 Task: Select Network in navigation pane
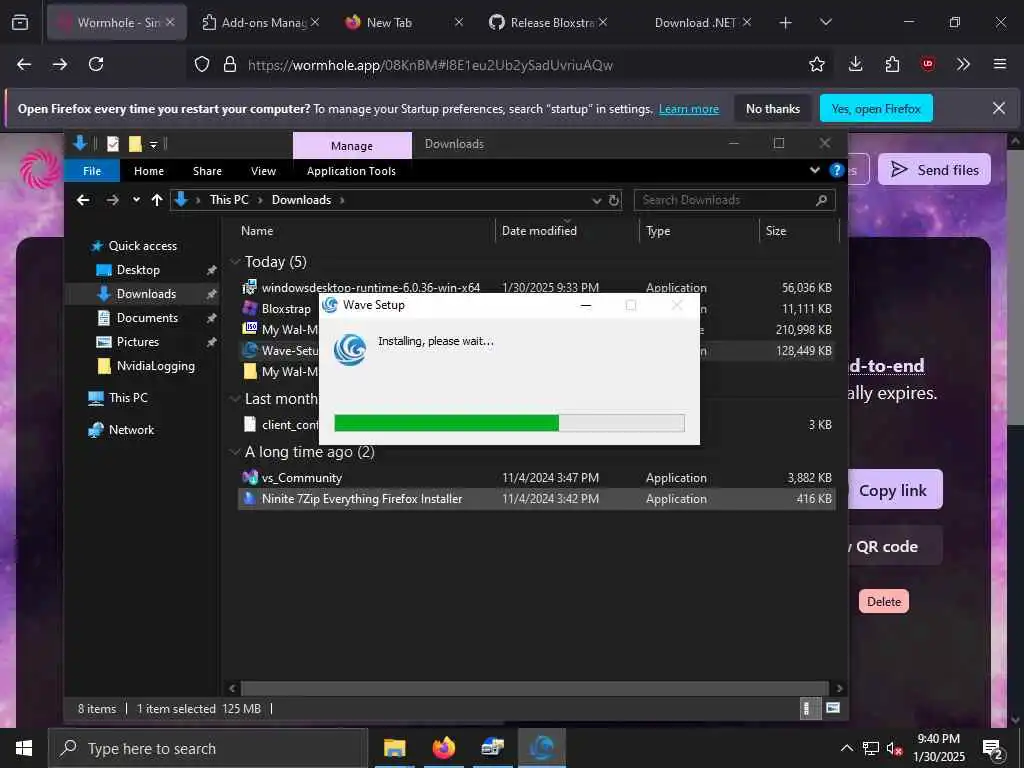click(x=131, y=430)
